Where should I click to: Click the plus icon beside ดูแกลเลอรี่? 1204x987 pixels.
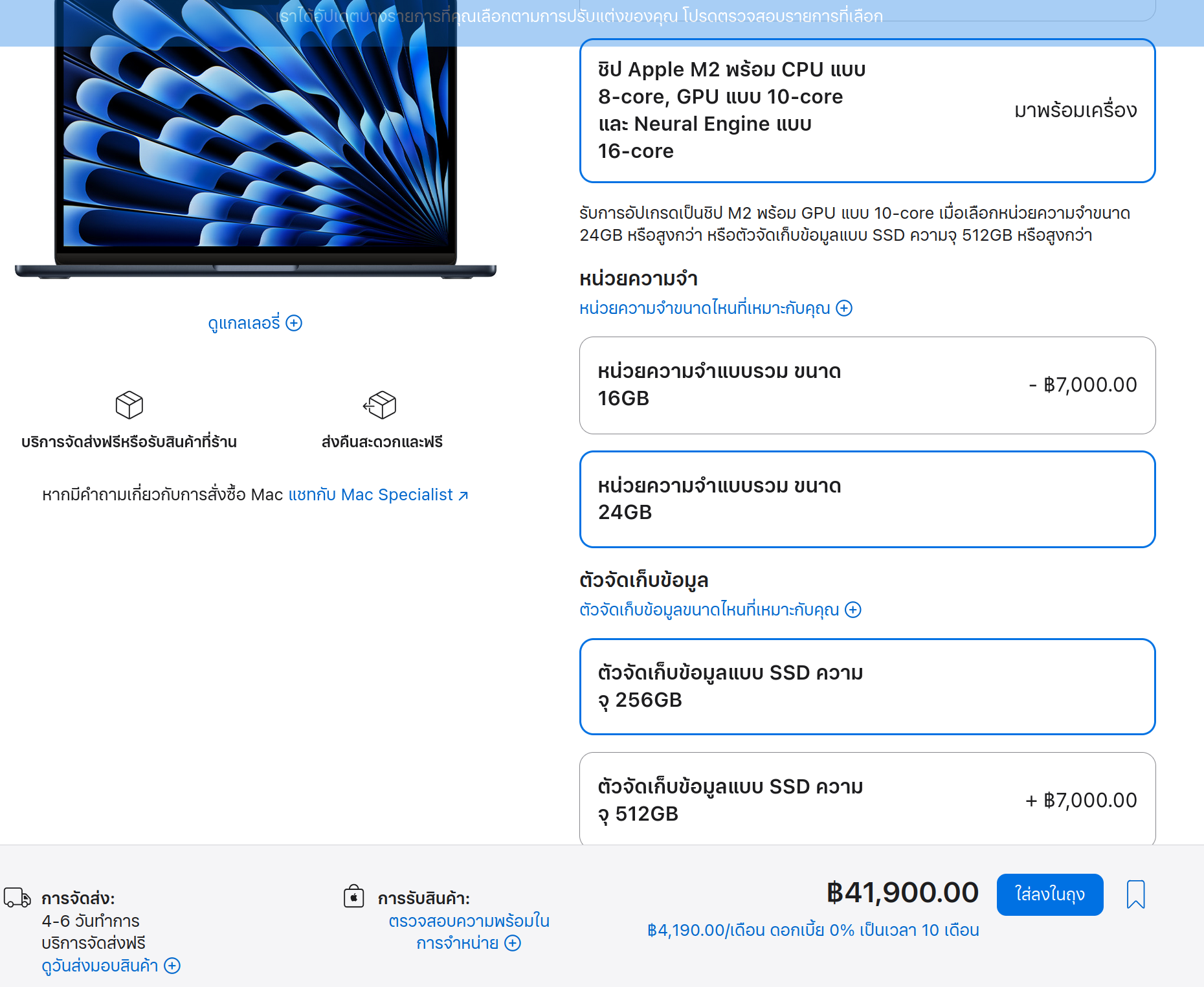tap(294, 323)
